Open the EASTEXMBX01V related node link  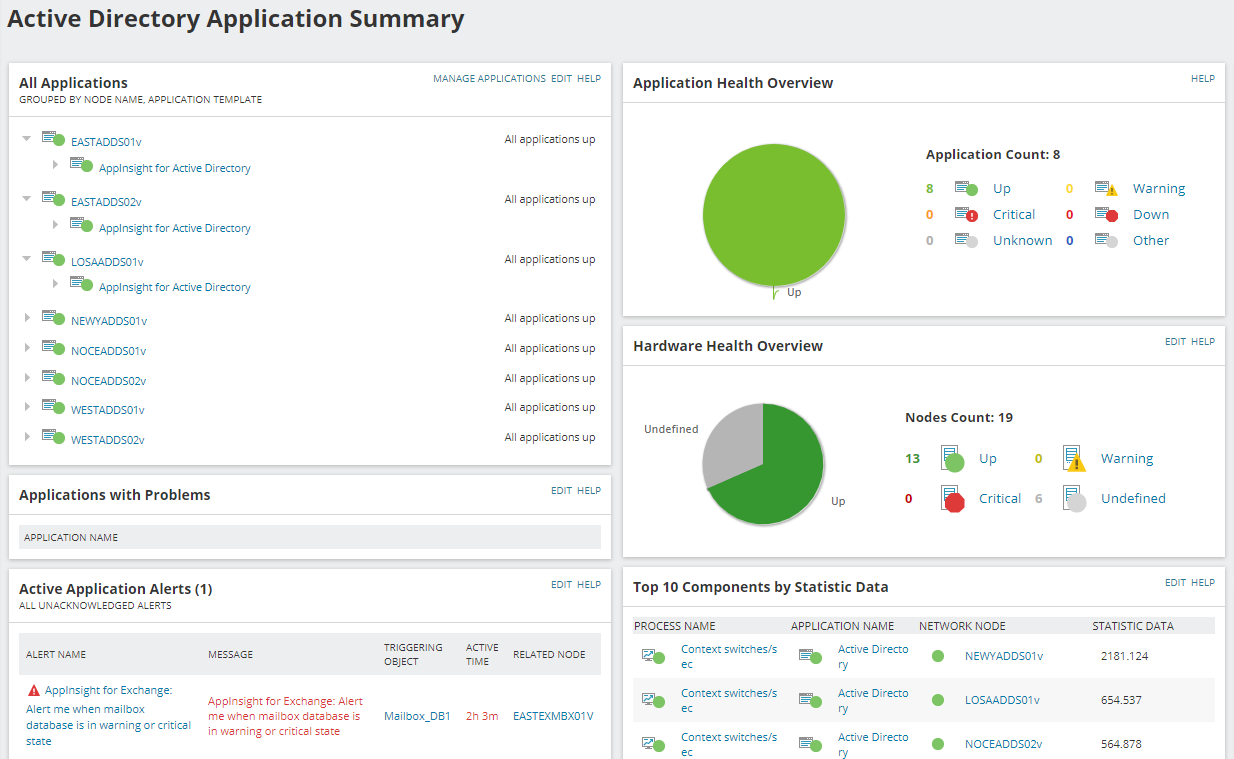coord(553,716)
